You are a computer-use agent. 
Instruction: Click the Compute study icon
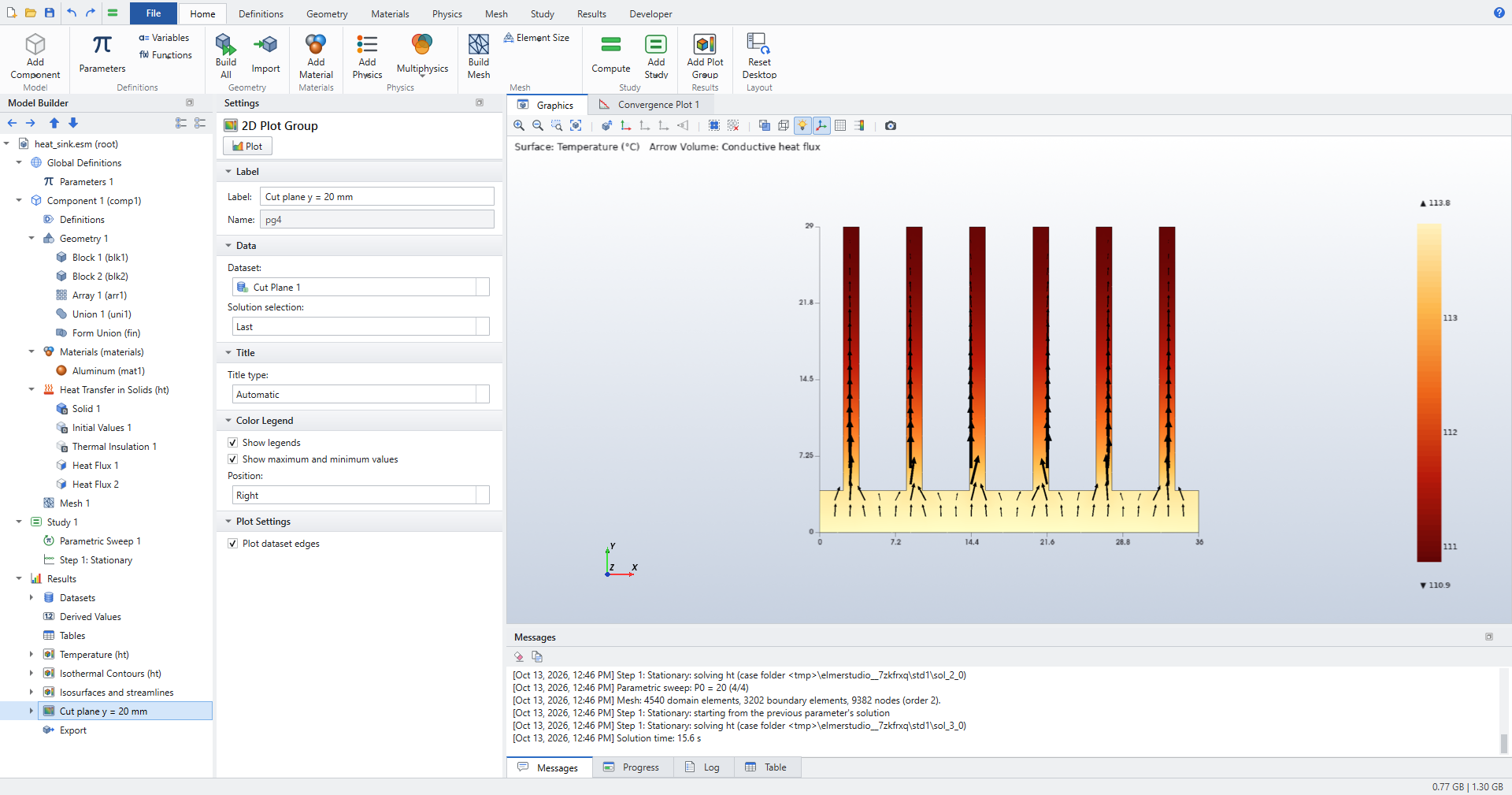611,54
